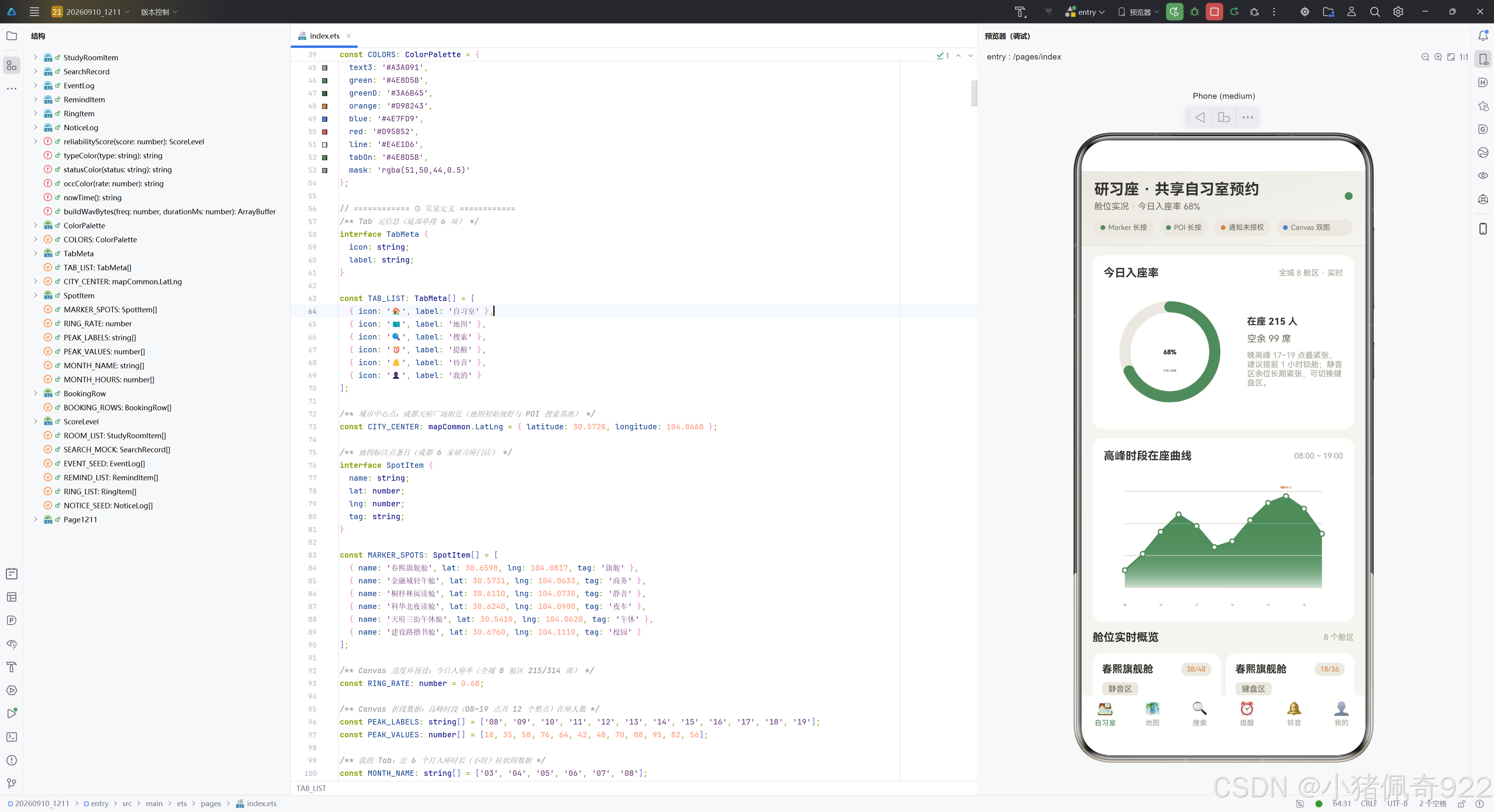This screenshot has width=1494, height=812.
Task: Open the 版本控制 dropdown
Action: pyautogui.click(x=160, y=12)
